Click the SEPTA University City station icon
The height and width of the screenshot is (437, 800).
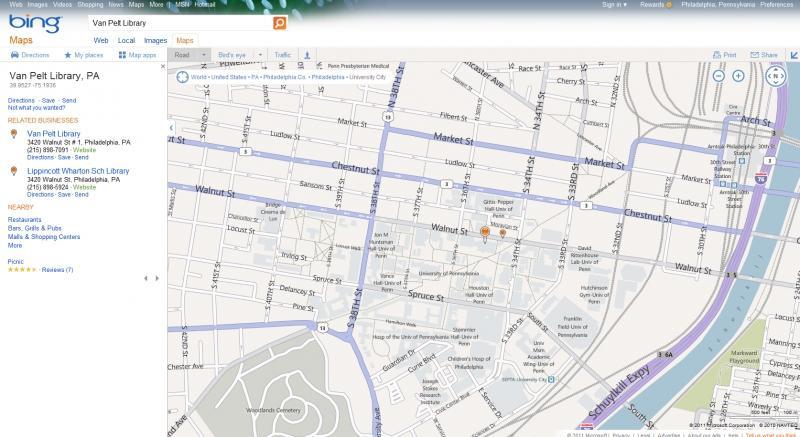tap(551, 379)
